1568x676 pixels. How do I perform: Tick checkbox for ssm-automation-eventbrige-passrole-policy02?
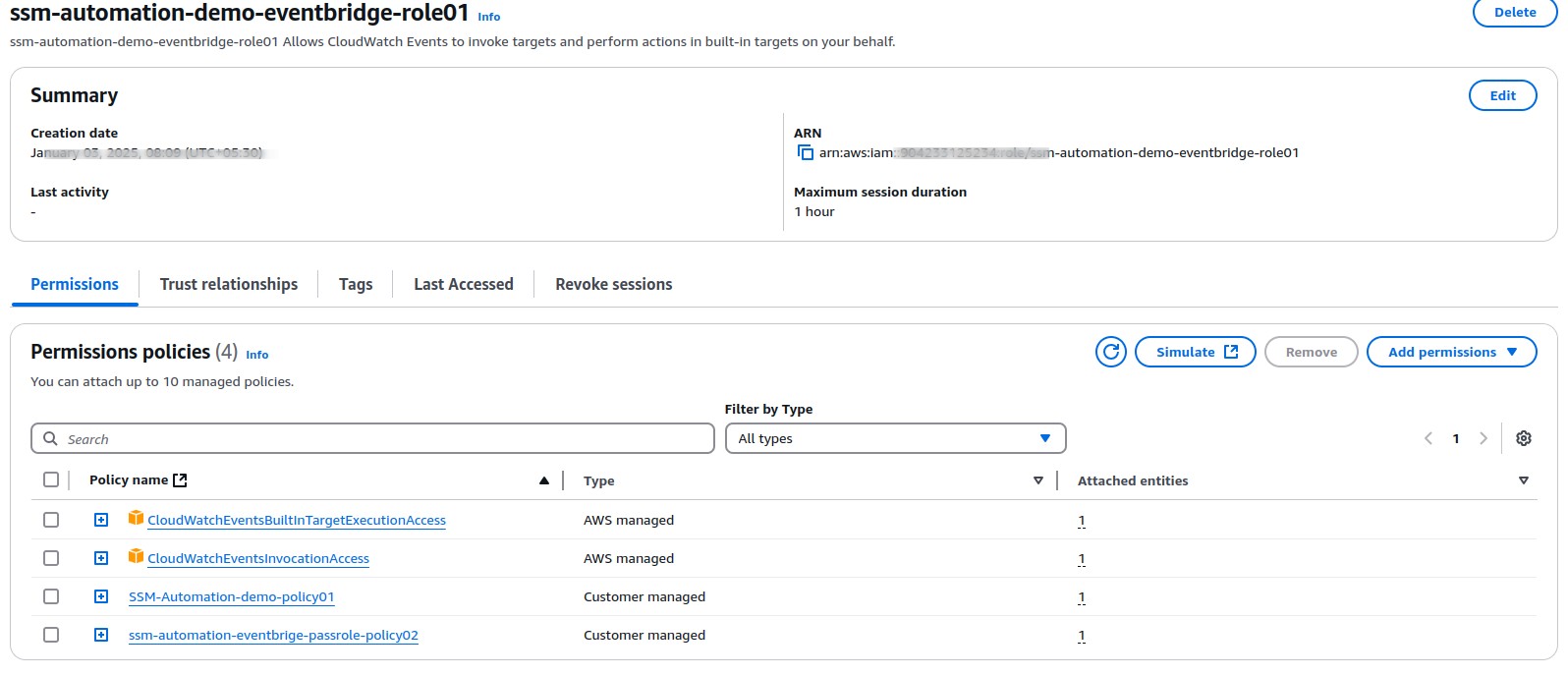[x=51, y=635]
